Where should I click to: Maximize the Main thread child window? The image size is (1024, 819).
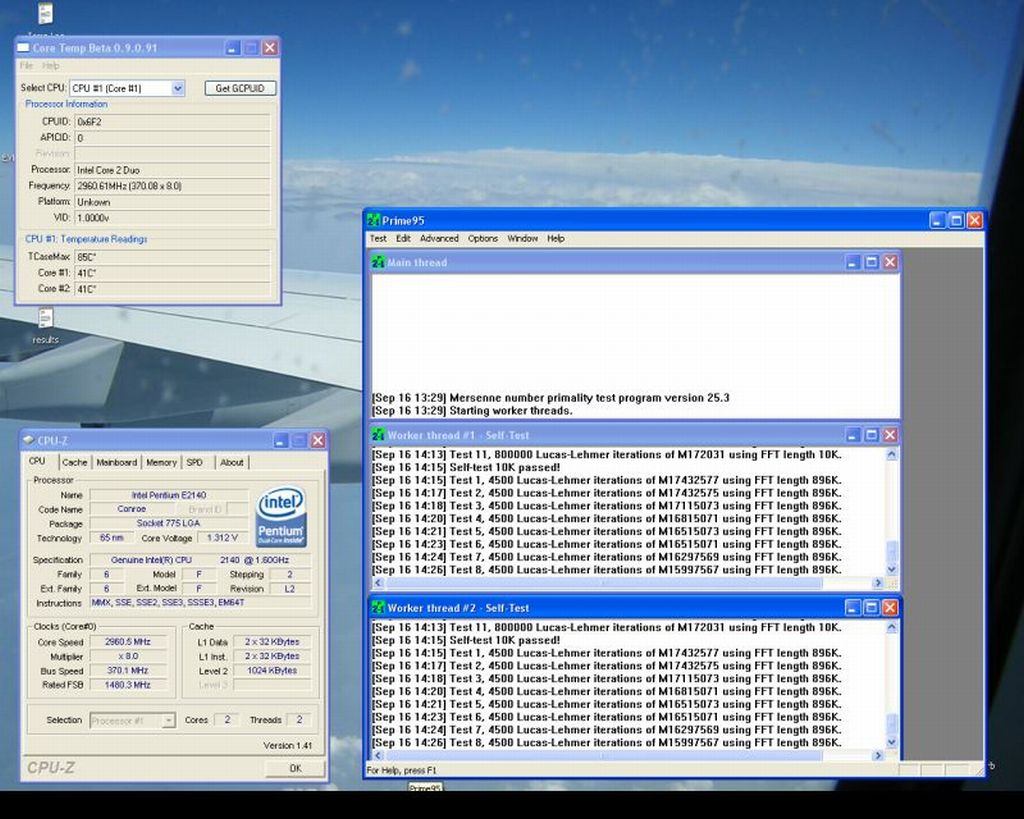coord(871,263)
